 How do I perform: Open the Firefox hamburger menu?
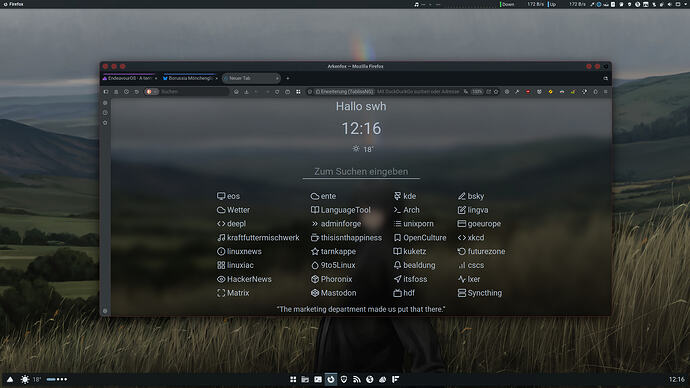coord(606,92)
